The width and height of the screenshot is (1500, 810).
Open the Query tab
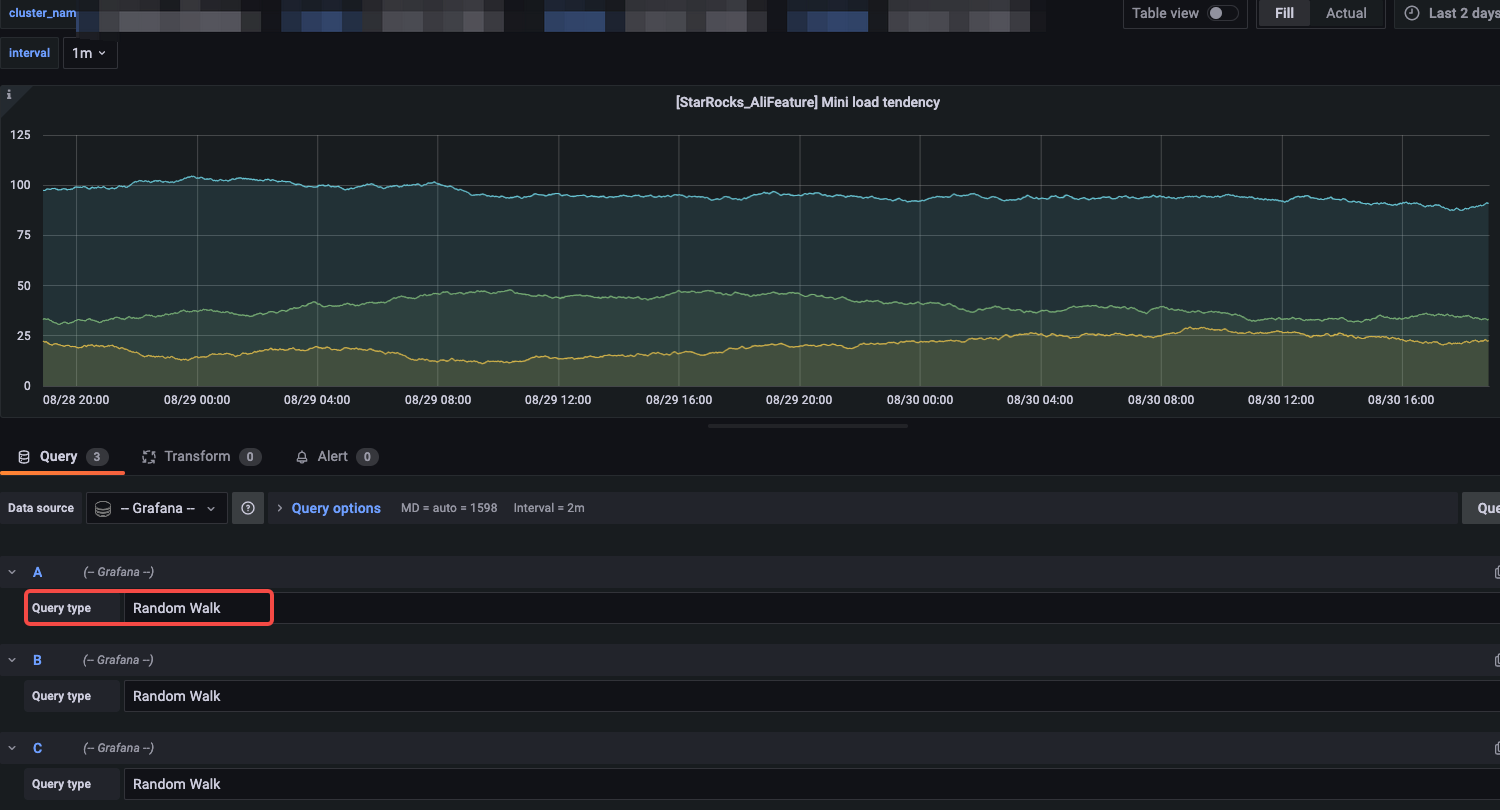coord(58,457)
